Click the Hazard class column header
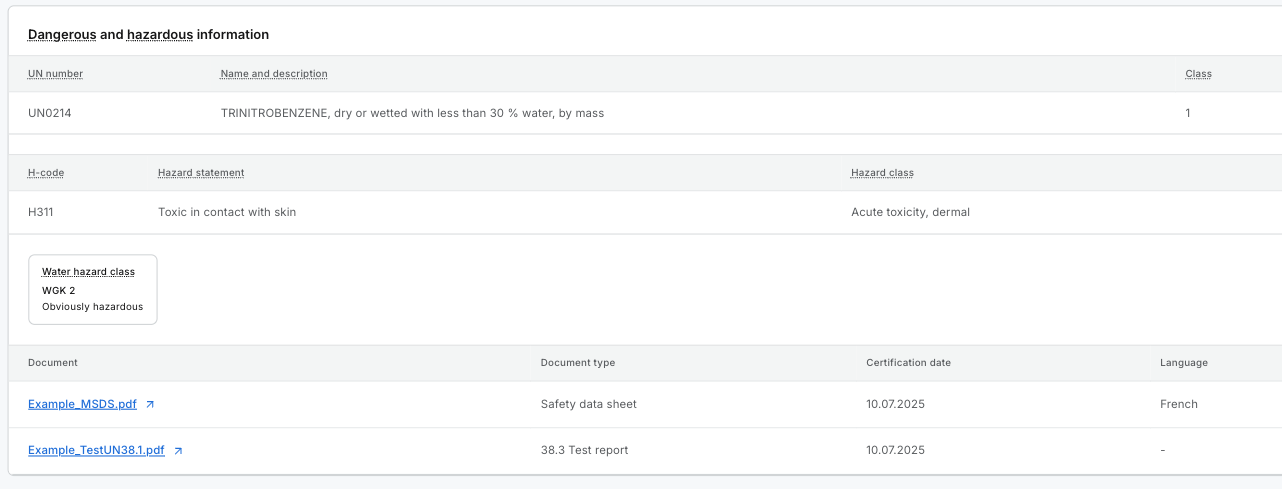 point(882,173)
